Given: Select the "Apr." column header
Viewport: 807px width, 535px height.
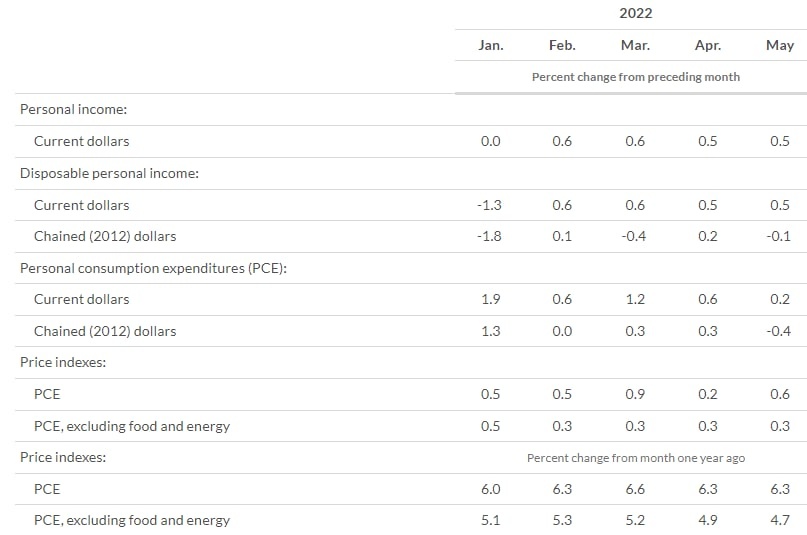Looking at the screenshot, I should [707, 45].
